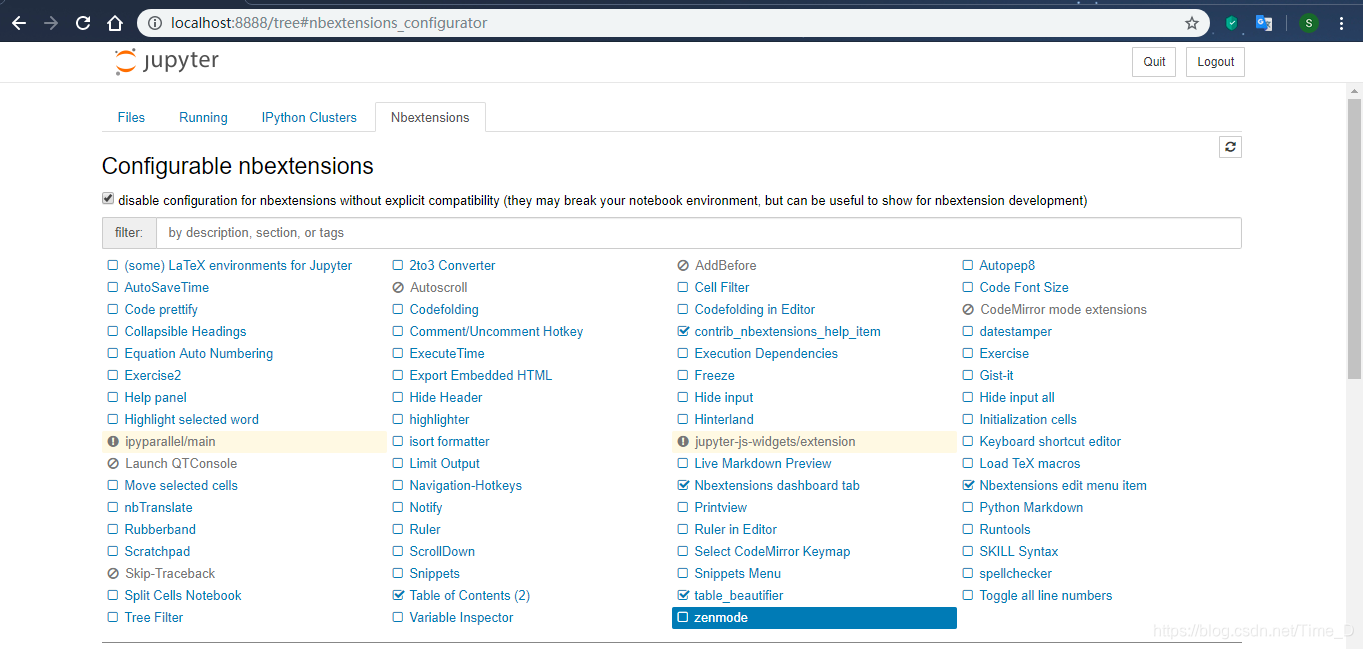Screen dimensions: 1363x649
Task: Toggle disable configuration compatibility checkbox
Action: [108, 199]
